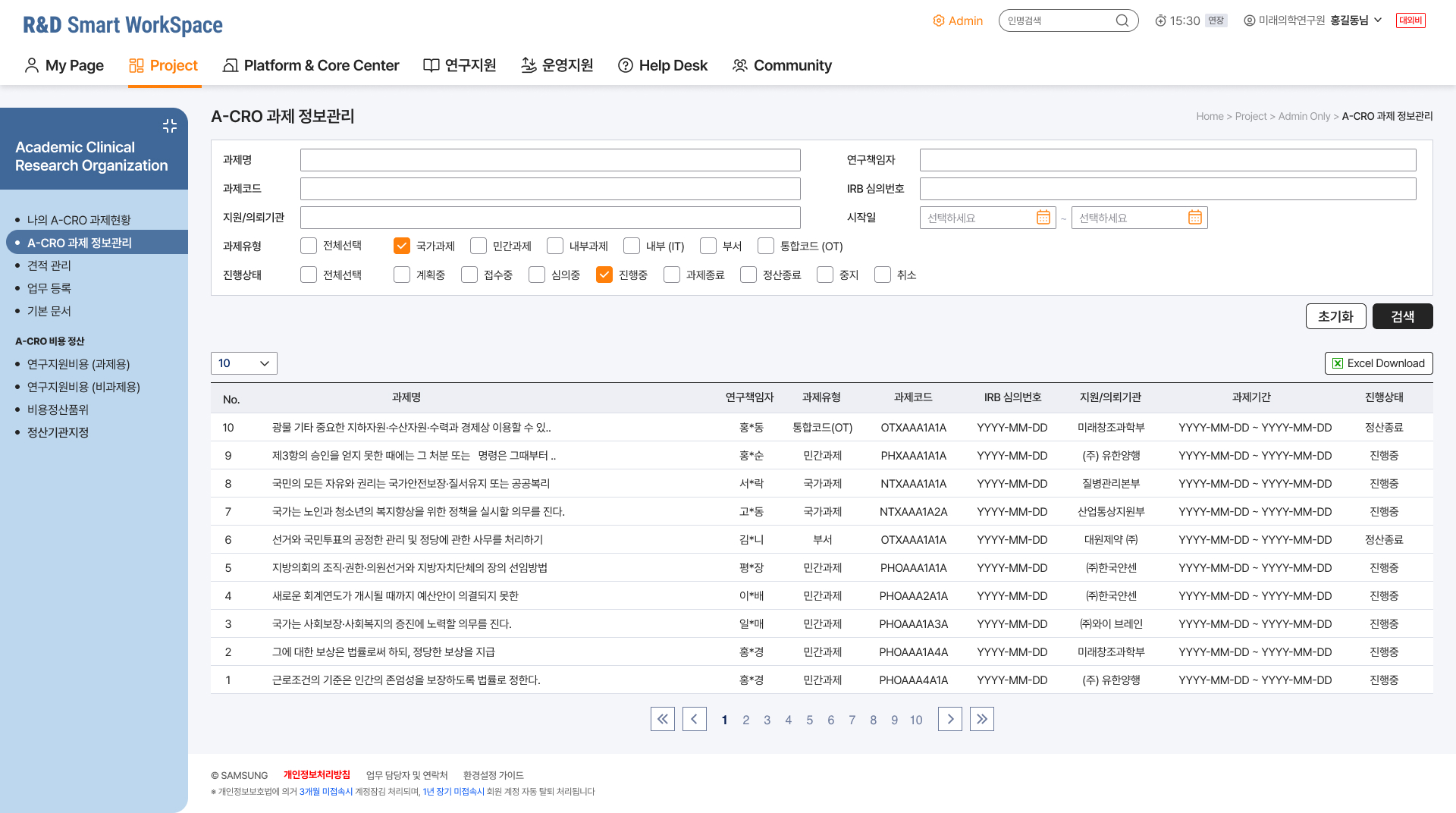1456x813 pixels.
Task: Open the end date calendar picker icon
Action: pos(1195,218)
